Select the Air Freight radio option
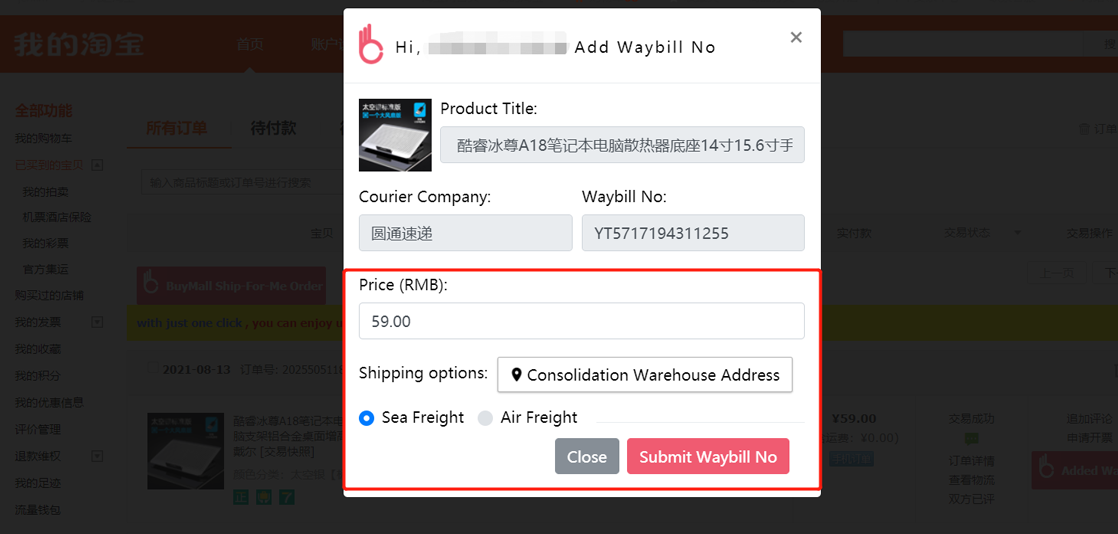The width and height of the screenshot is (1118, 534). click(x=485, y=418)
